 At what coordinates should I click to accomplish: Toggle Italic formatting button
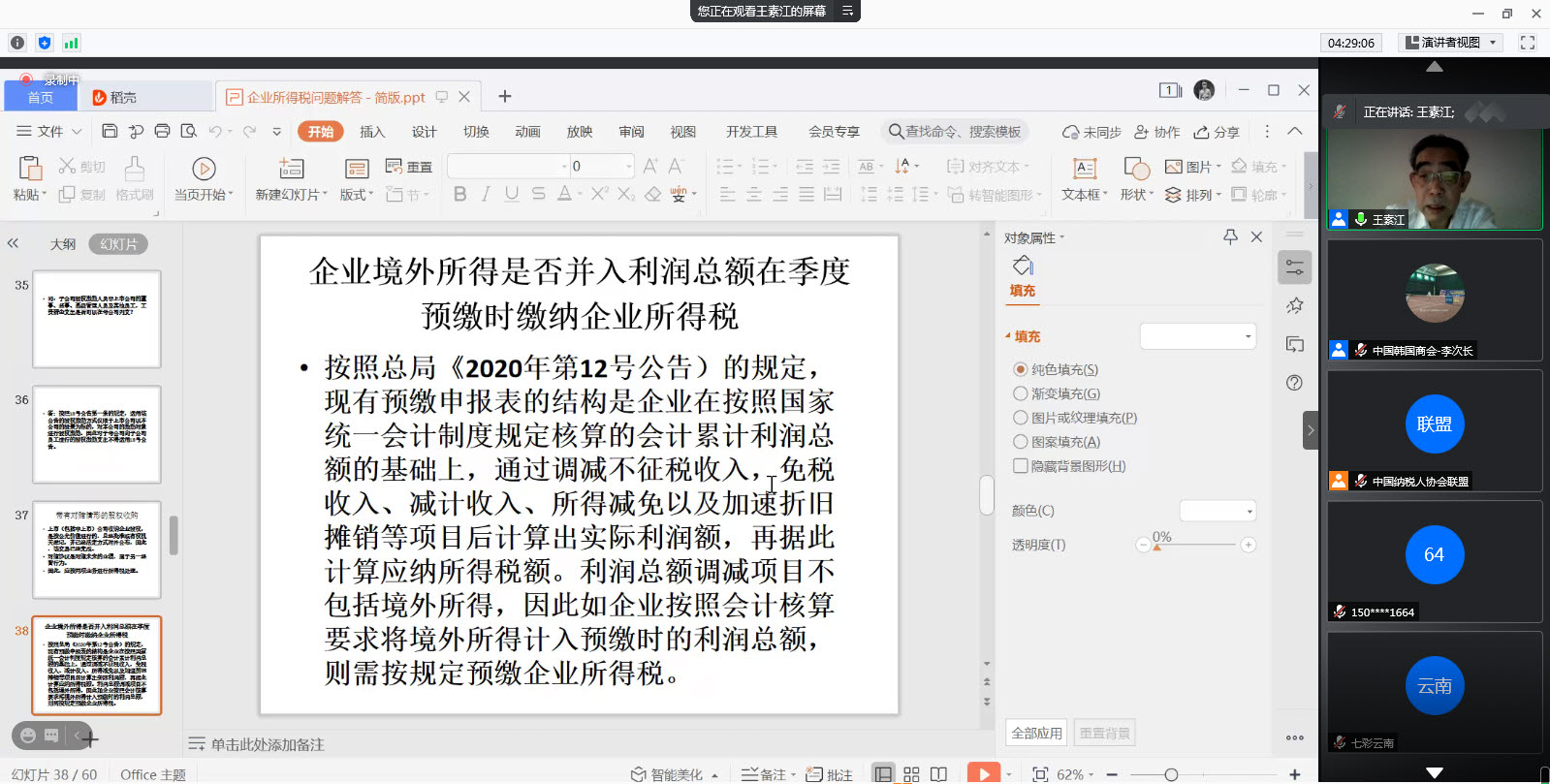click(486, 194)
